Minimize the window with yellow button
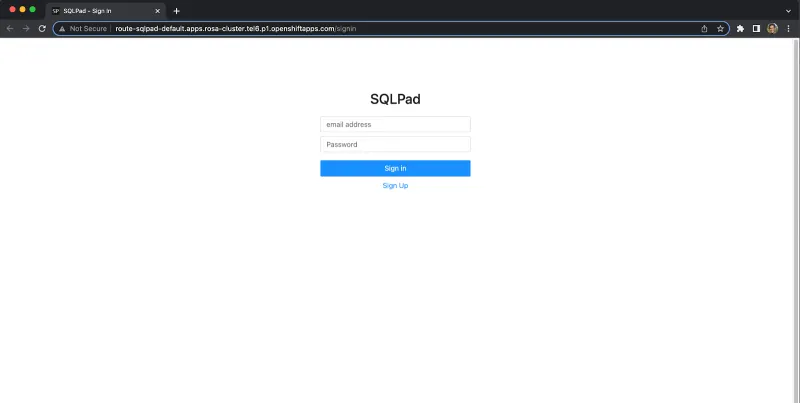The height and width of the screenshot is (403, 800). click(22, 9)
